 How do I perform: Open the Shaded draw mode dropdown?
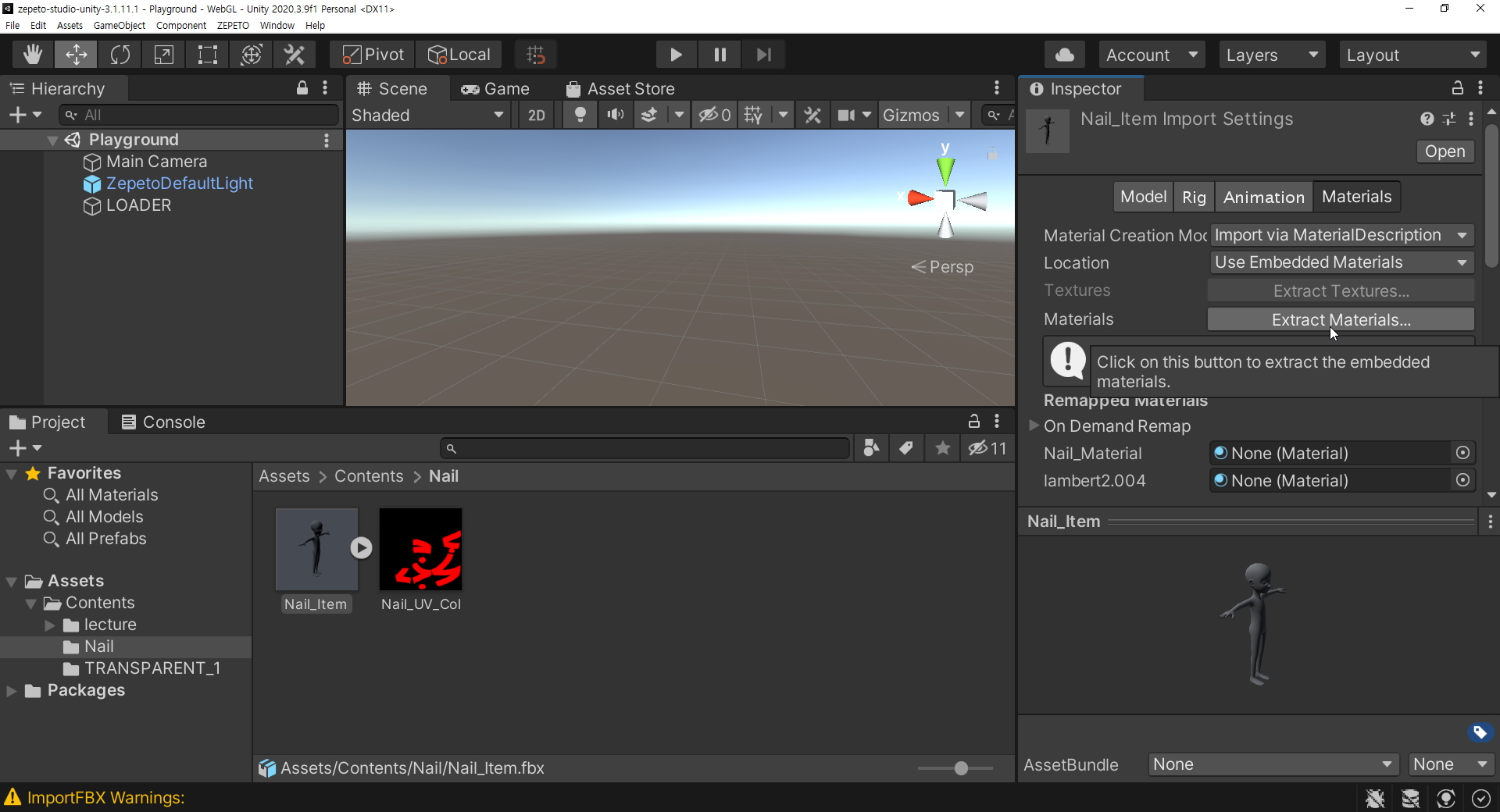(427, 116)
